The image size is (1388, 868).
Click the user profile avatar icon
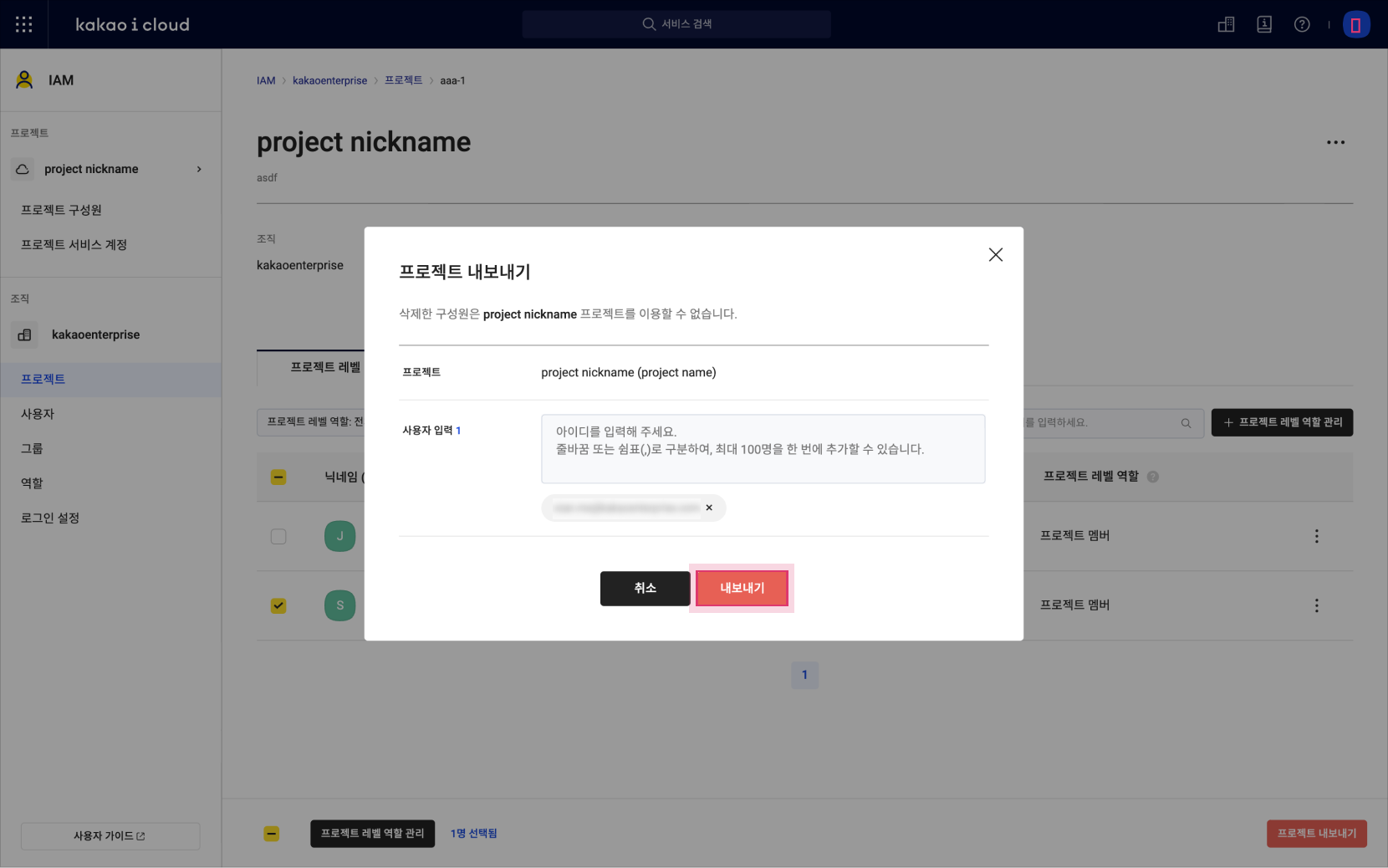pyautogui.click(x=1355, y=25)
